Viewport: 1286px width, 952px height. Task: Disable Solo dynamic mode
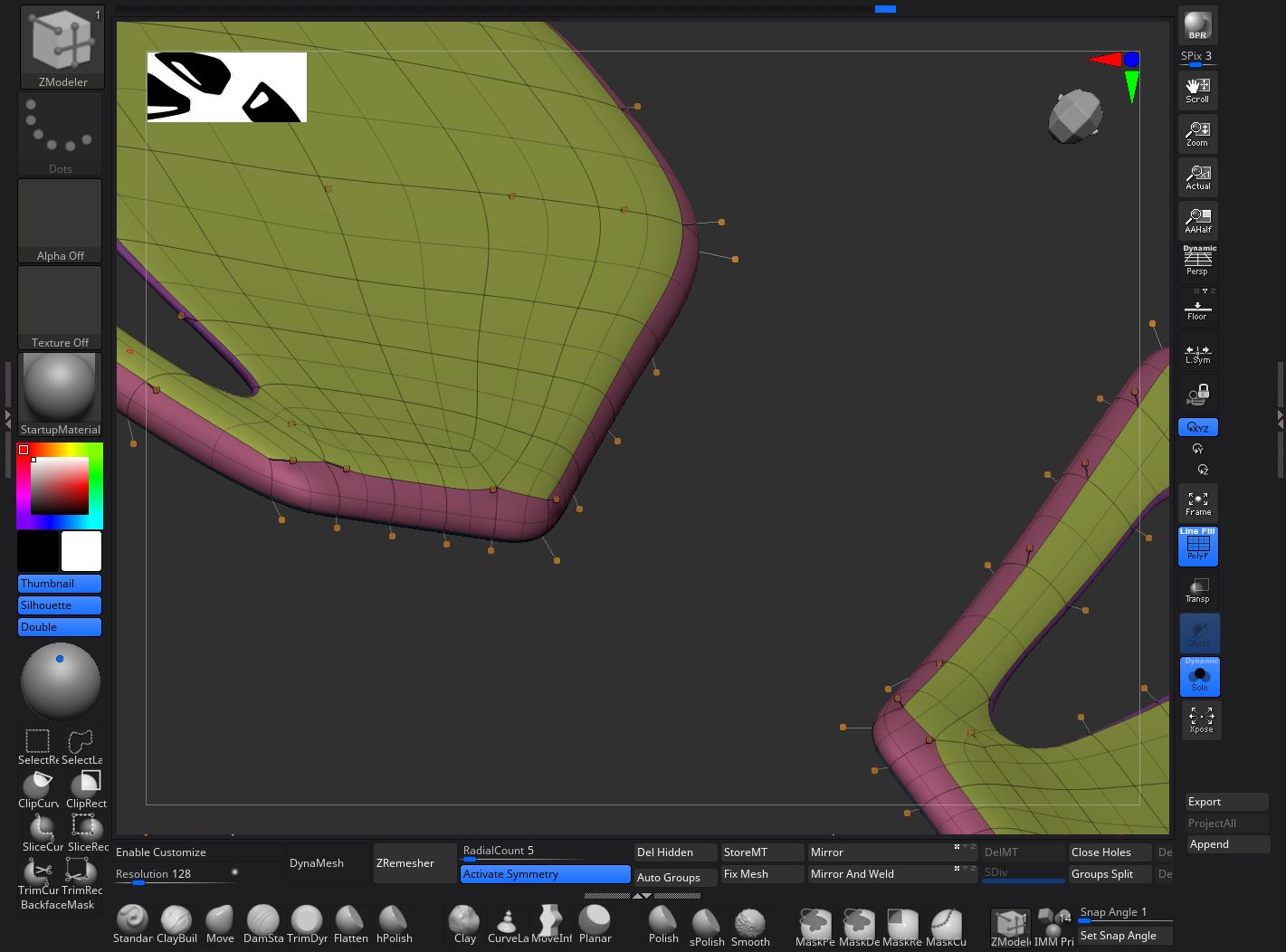(1199, 676)
